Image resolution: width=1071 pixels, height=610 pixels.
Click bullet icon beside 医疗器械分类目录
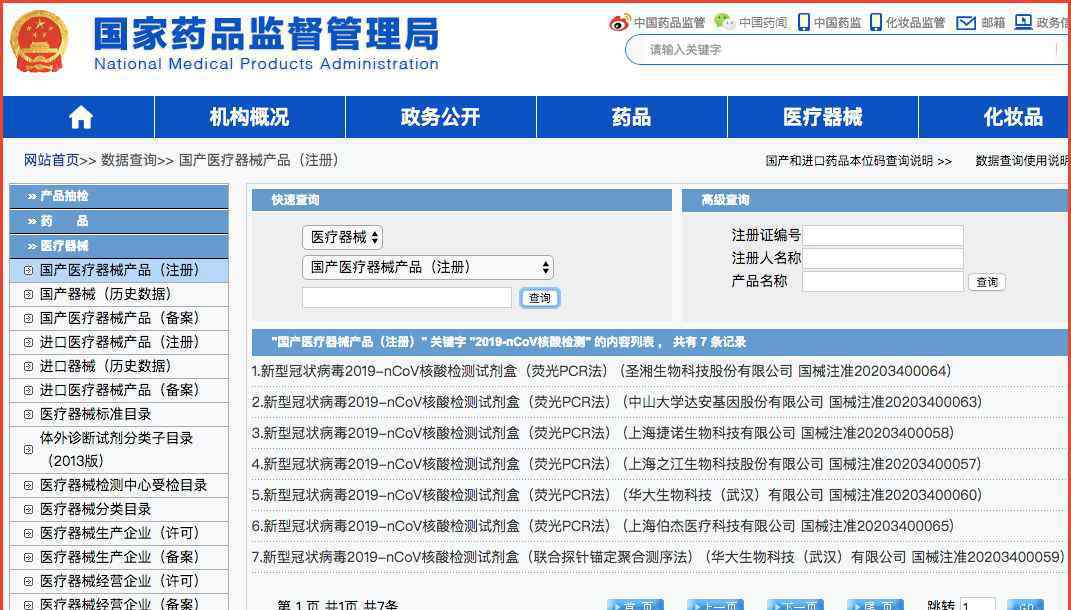click(28, 510)
